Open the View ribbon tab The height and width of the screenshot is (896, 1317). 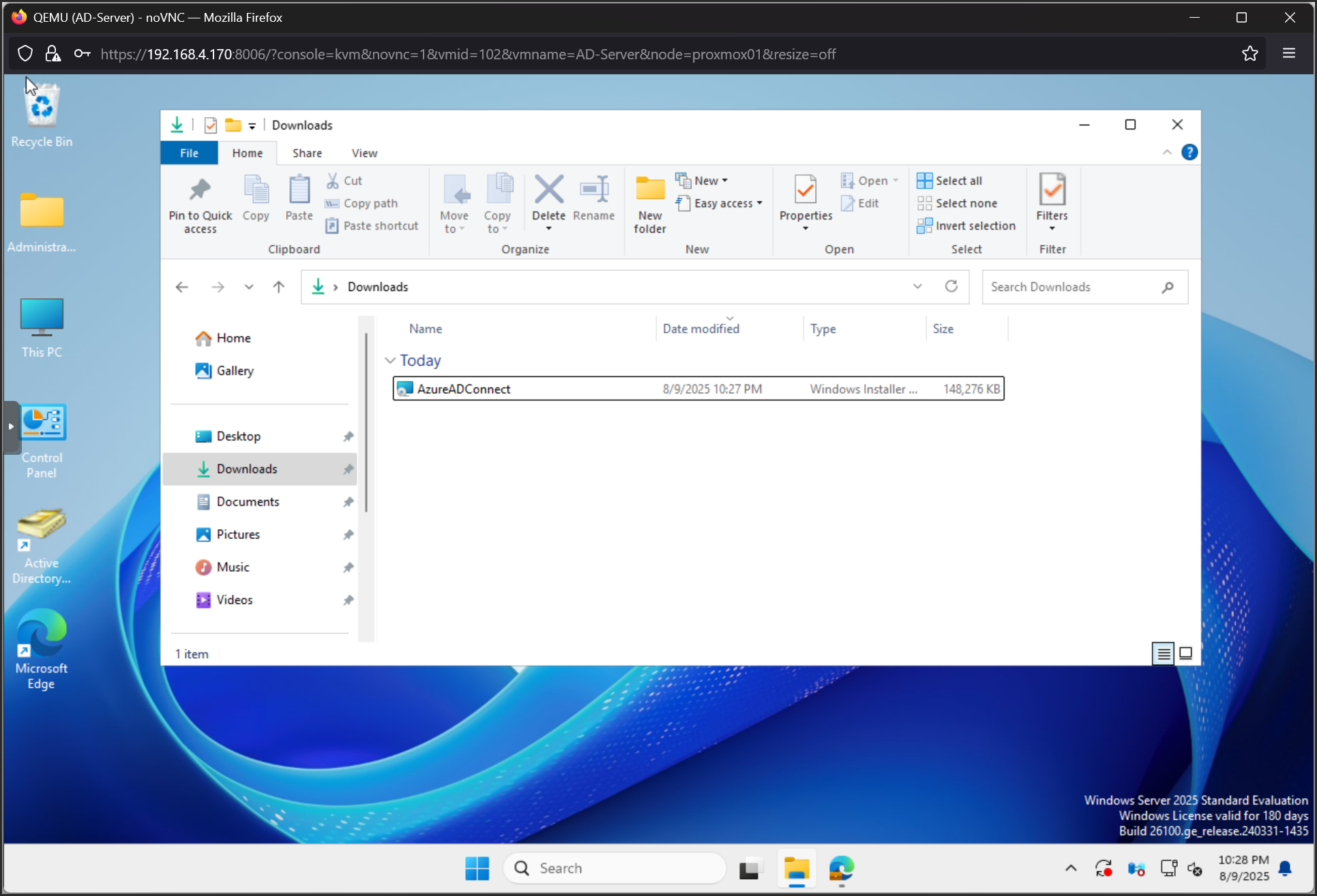(364, 153)
